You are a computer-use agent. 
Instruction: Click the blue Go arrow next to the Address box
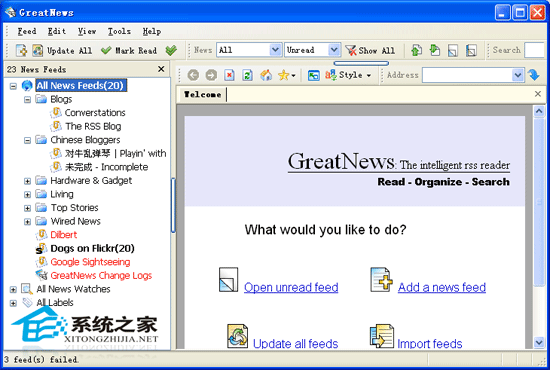(534, 75)
